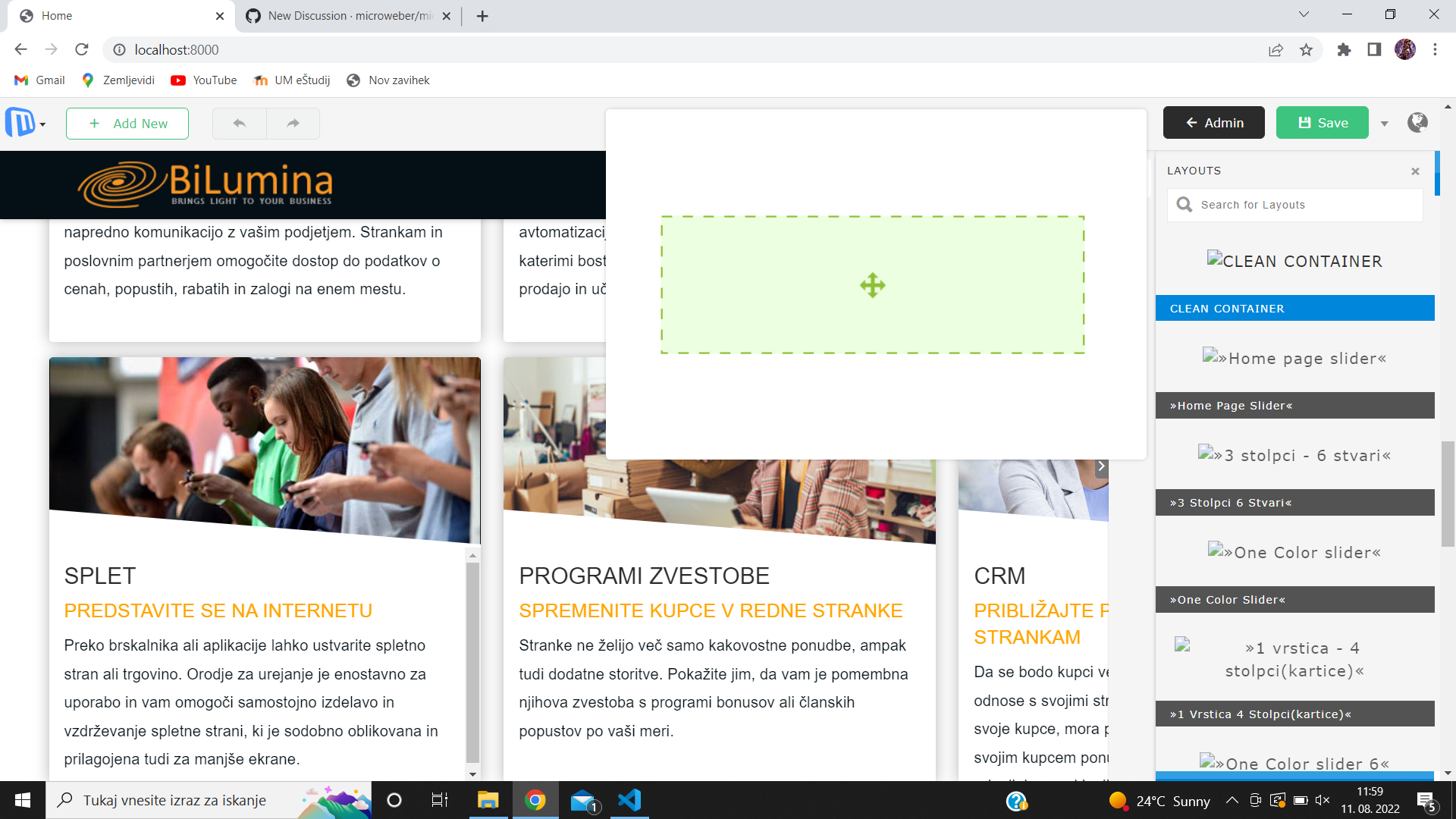Screen dimensions: 1456x819
Task: Select the One Color Slider layout
Action: coord(1295,600)
